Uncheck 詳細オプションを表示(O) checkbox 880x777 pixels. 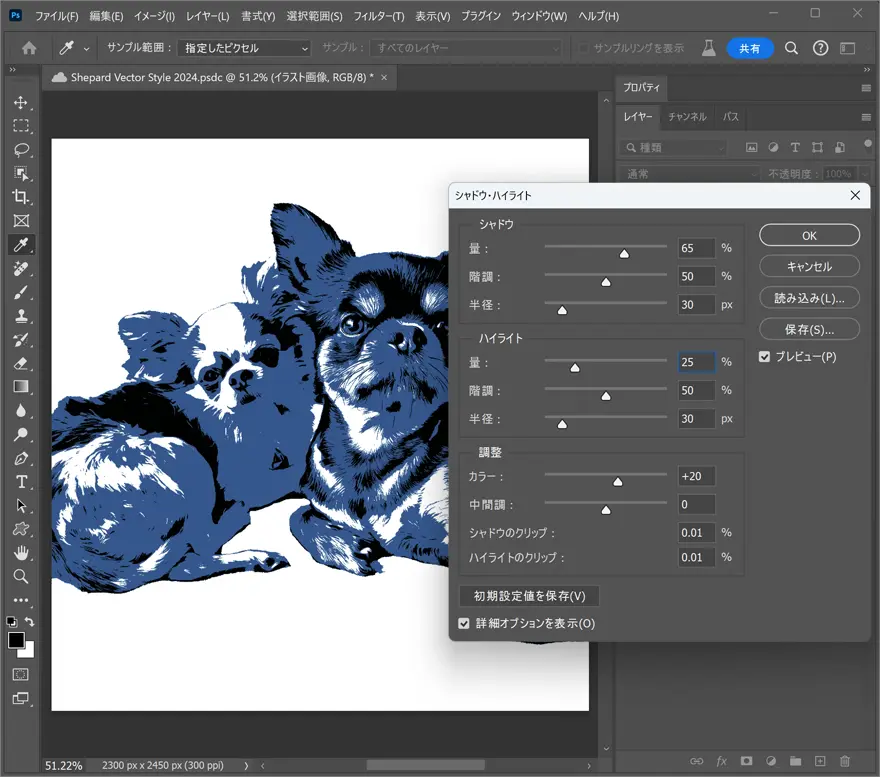(464, 623)
